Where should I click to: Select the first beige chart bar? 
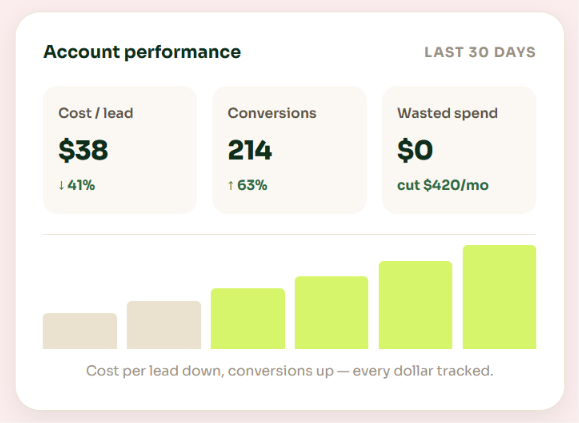[80, 331]
